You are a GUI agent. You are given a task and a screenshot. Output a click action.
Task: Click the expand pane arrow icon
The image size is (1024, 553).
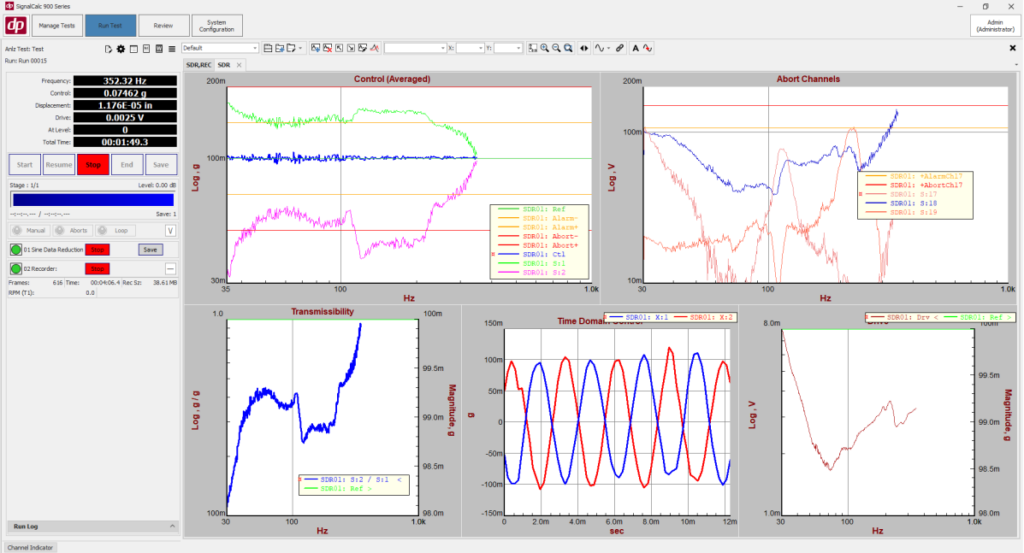[x=339, y=48]
